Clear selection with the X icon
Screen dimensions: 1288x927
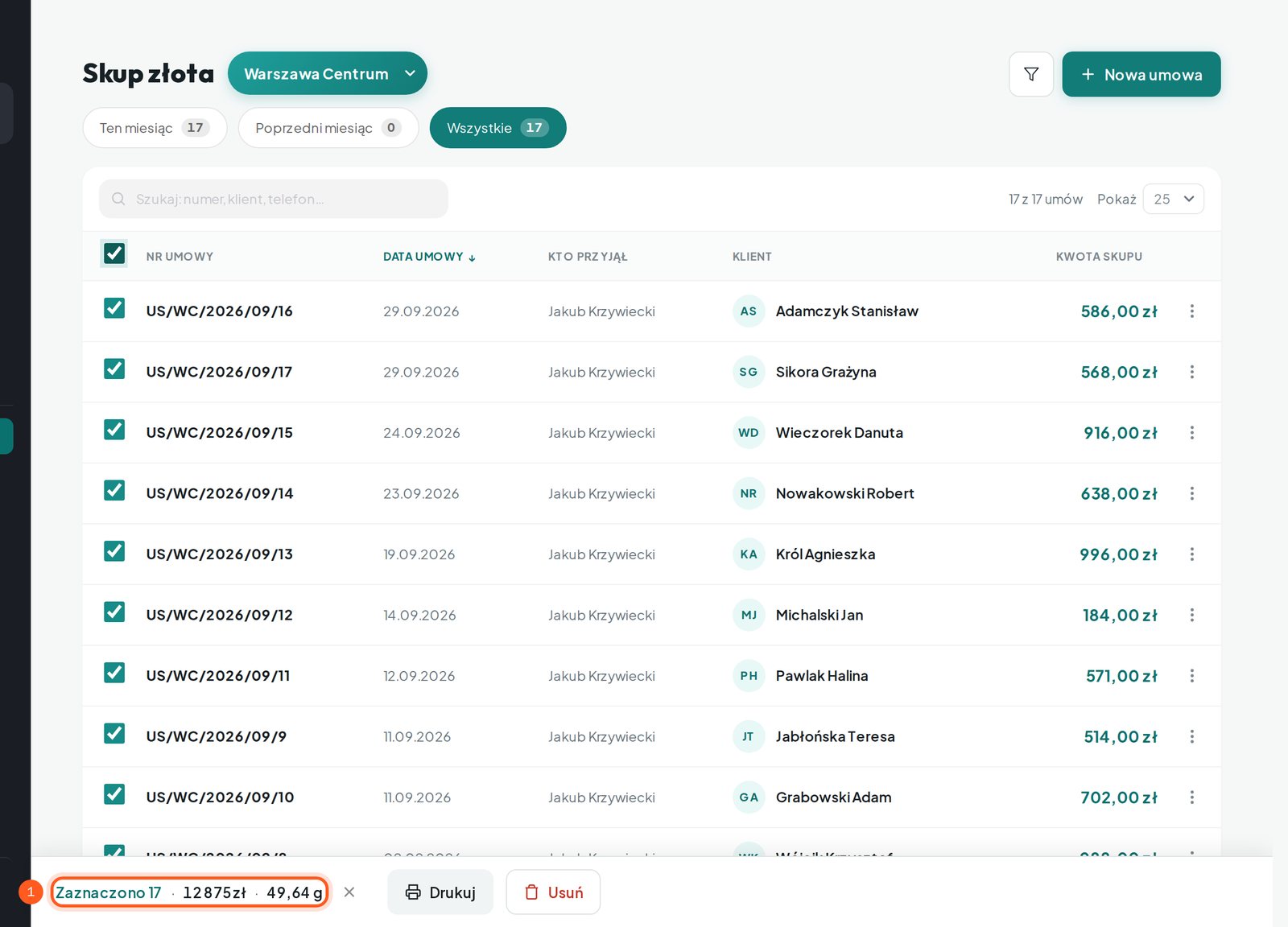(349, 892)
